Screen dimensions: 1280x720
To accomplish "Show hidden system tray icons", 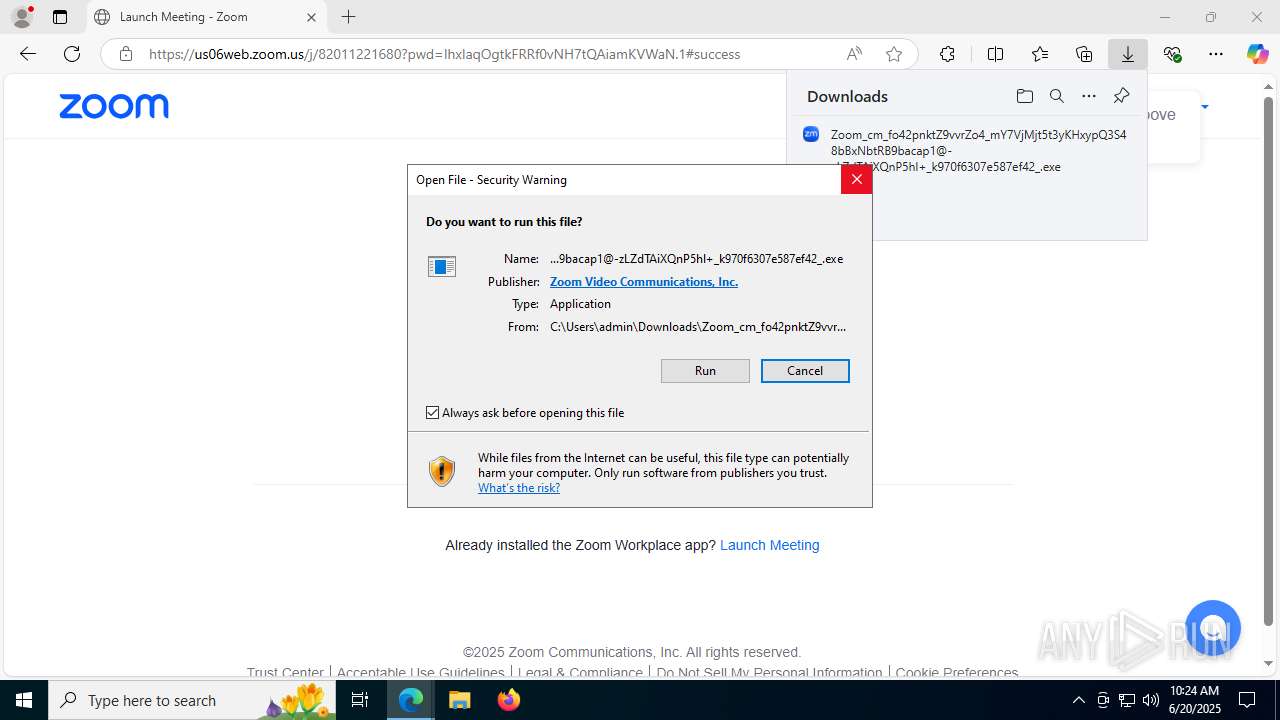I will pos(1078,700).
